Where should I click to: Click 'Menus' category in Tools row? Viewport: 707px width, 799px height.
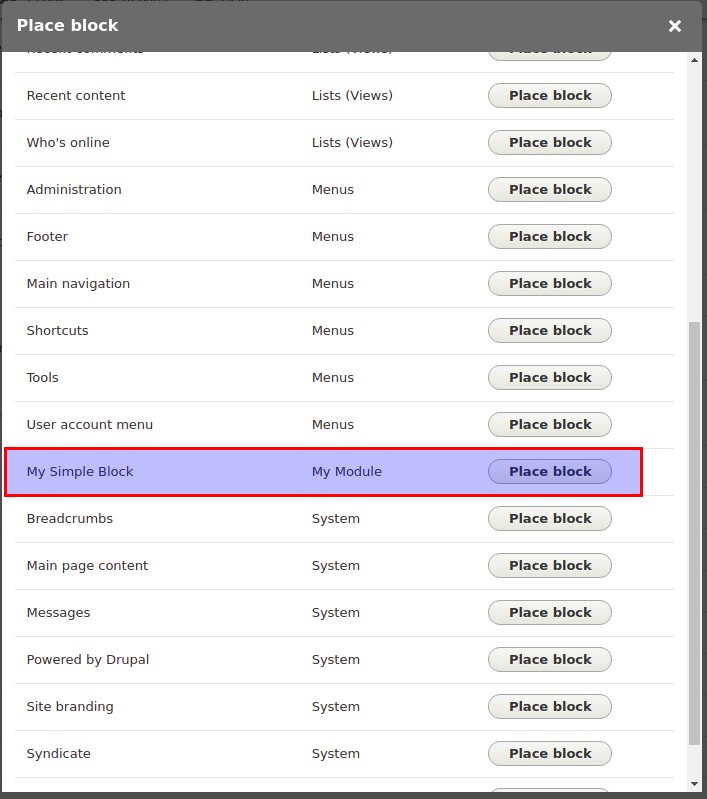pyautogui.click(x=333, y=378)
